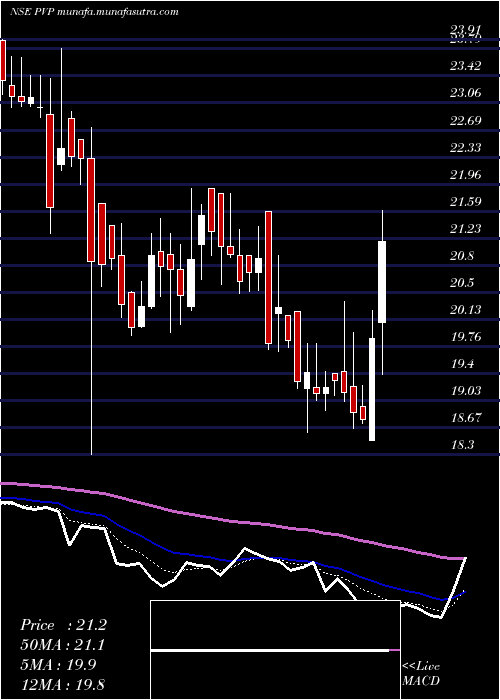Image resolution: width=500 pixels, height=700 pixels.
Task: Select the 21.23 price axis label
Action: (x=465, y=229)
